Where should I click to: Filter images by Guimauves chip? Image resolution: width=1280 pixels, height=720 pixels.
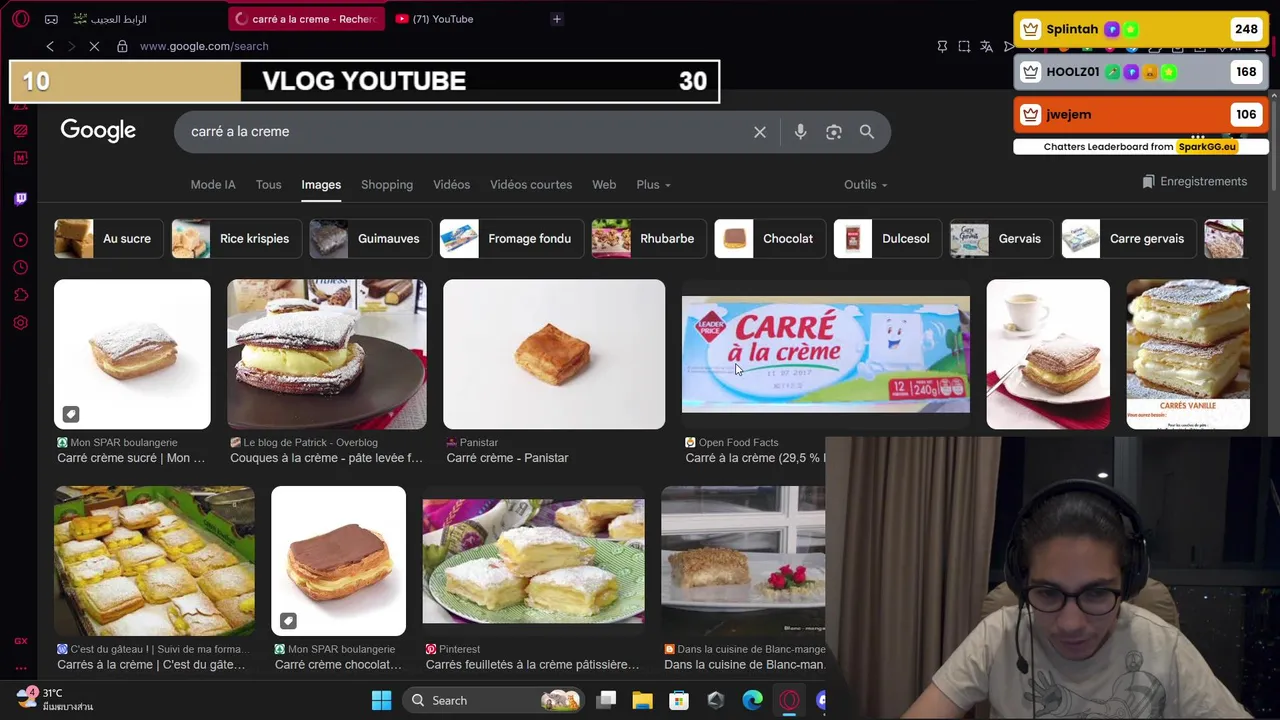[x=369, y=239]
